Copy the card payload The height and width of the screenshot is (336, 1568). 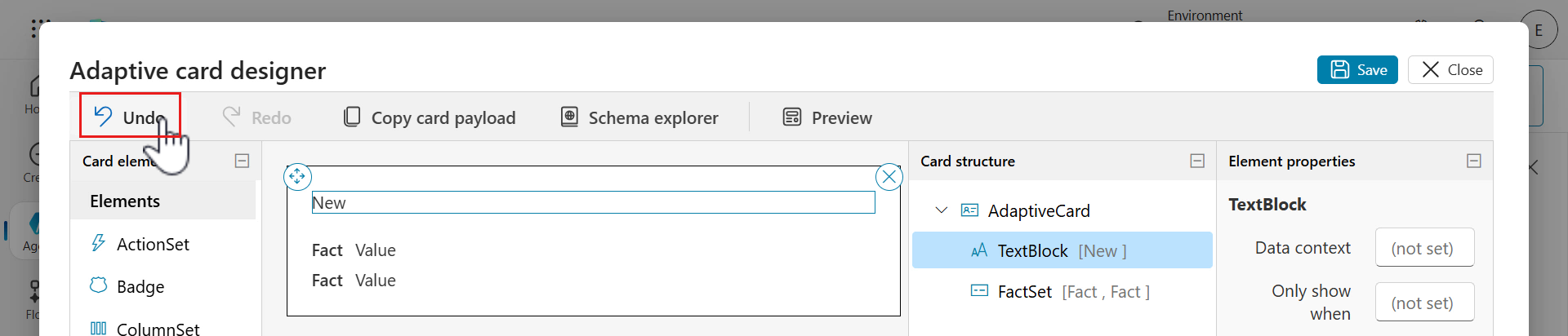point(430,117)
